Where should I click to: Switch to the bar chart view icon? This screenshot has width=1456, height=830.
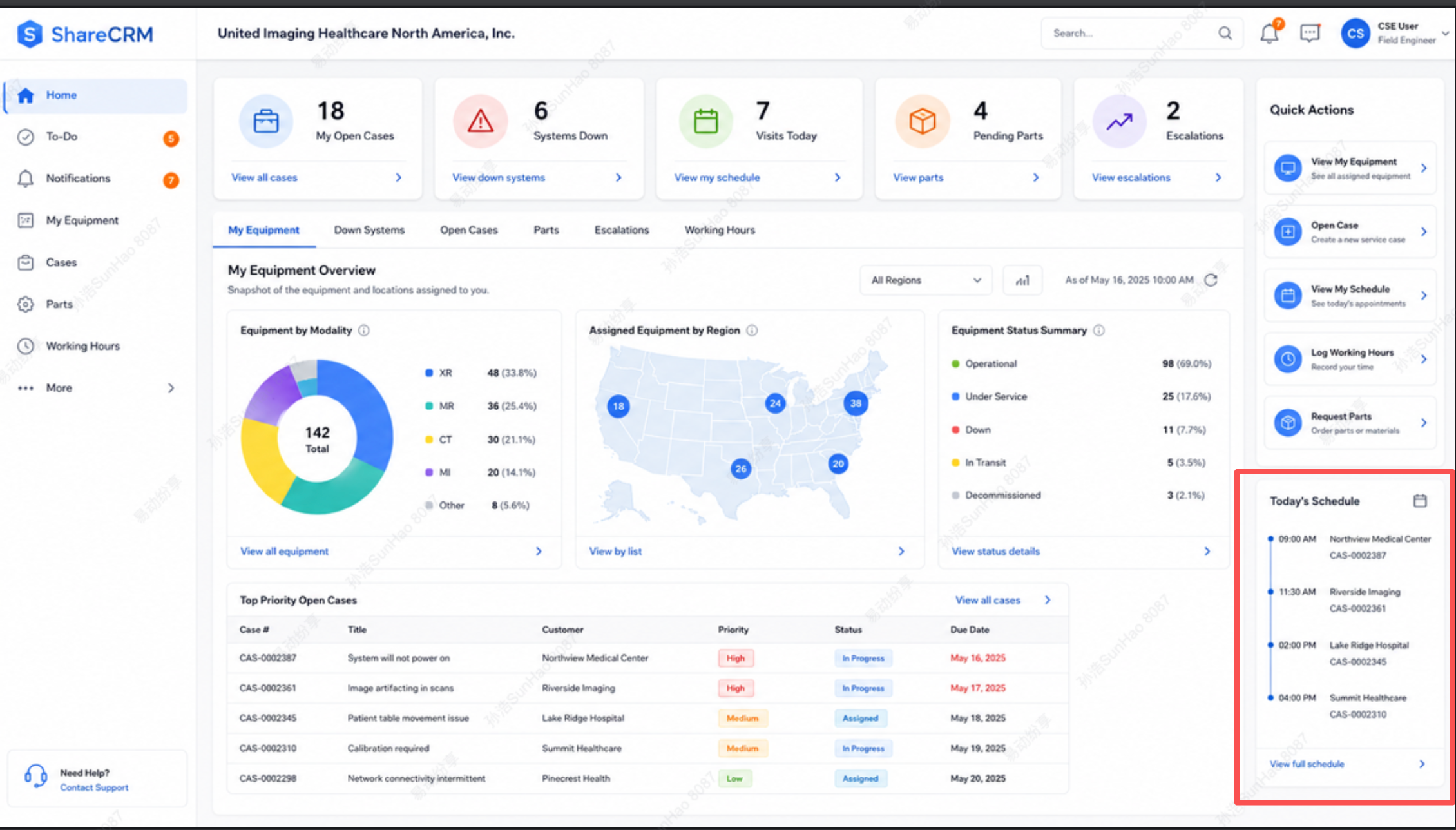click(x=1022, y=280)
